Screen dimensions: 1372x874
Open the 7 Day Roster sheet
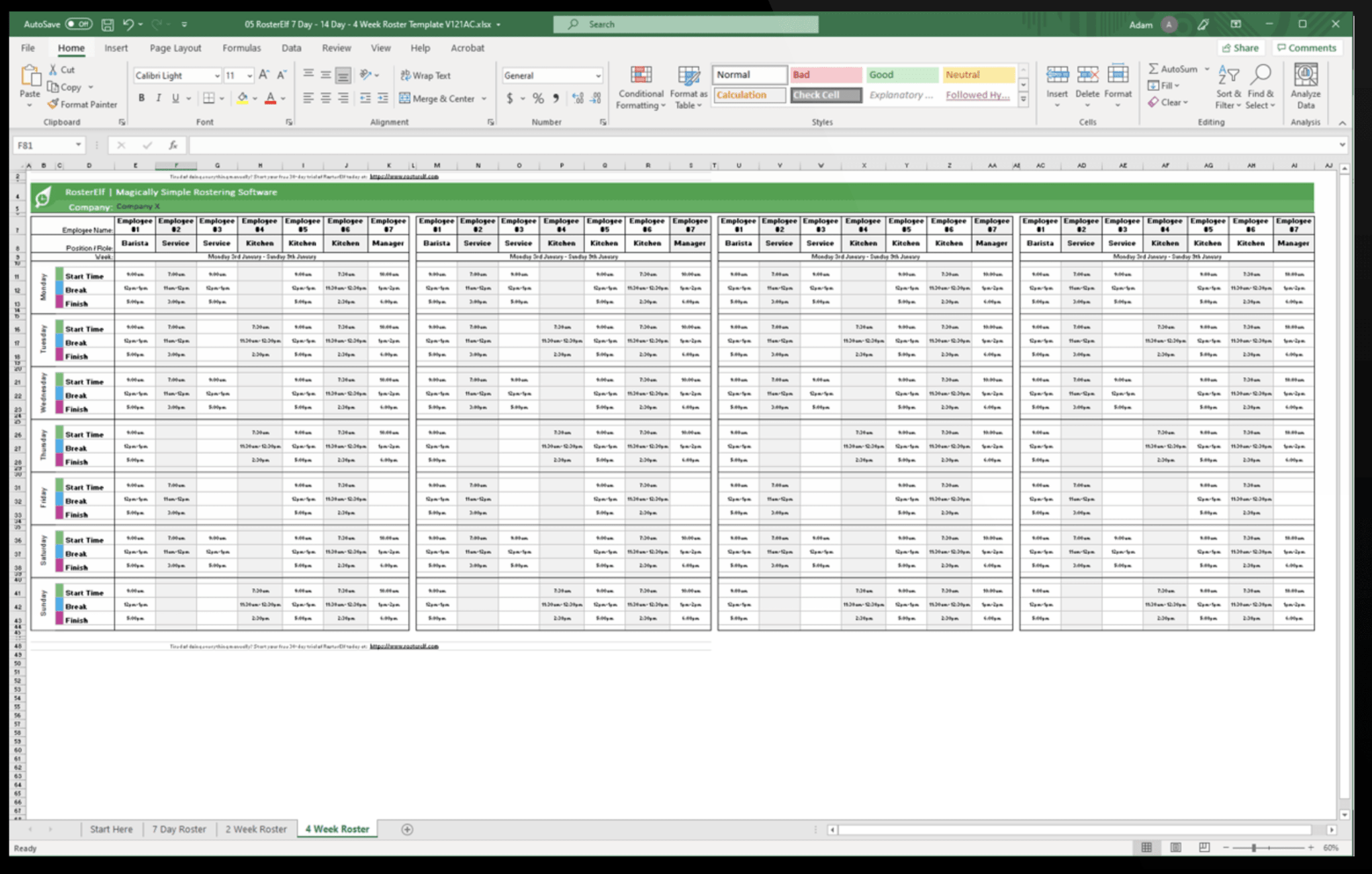(x=179, y=828)
